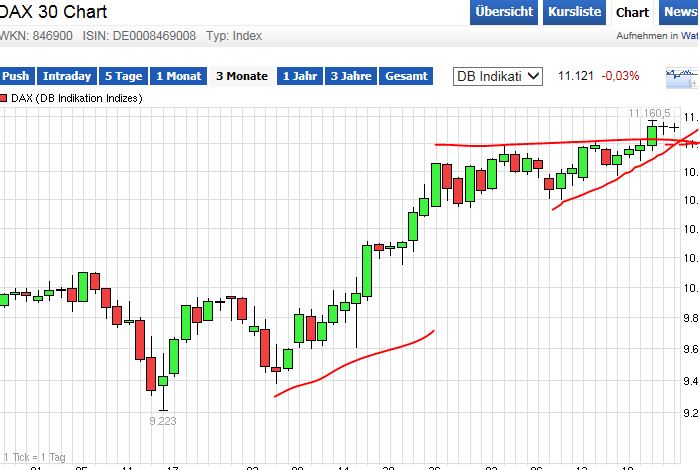700x470 pixels.
Task: Select the 5 Tage range
Action: pyautogui.click(x=124, y=76)
